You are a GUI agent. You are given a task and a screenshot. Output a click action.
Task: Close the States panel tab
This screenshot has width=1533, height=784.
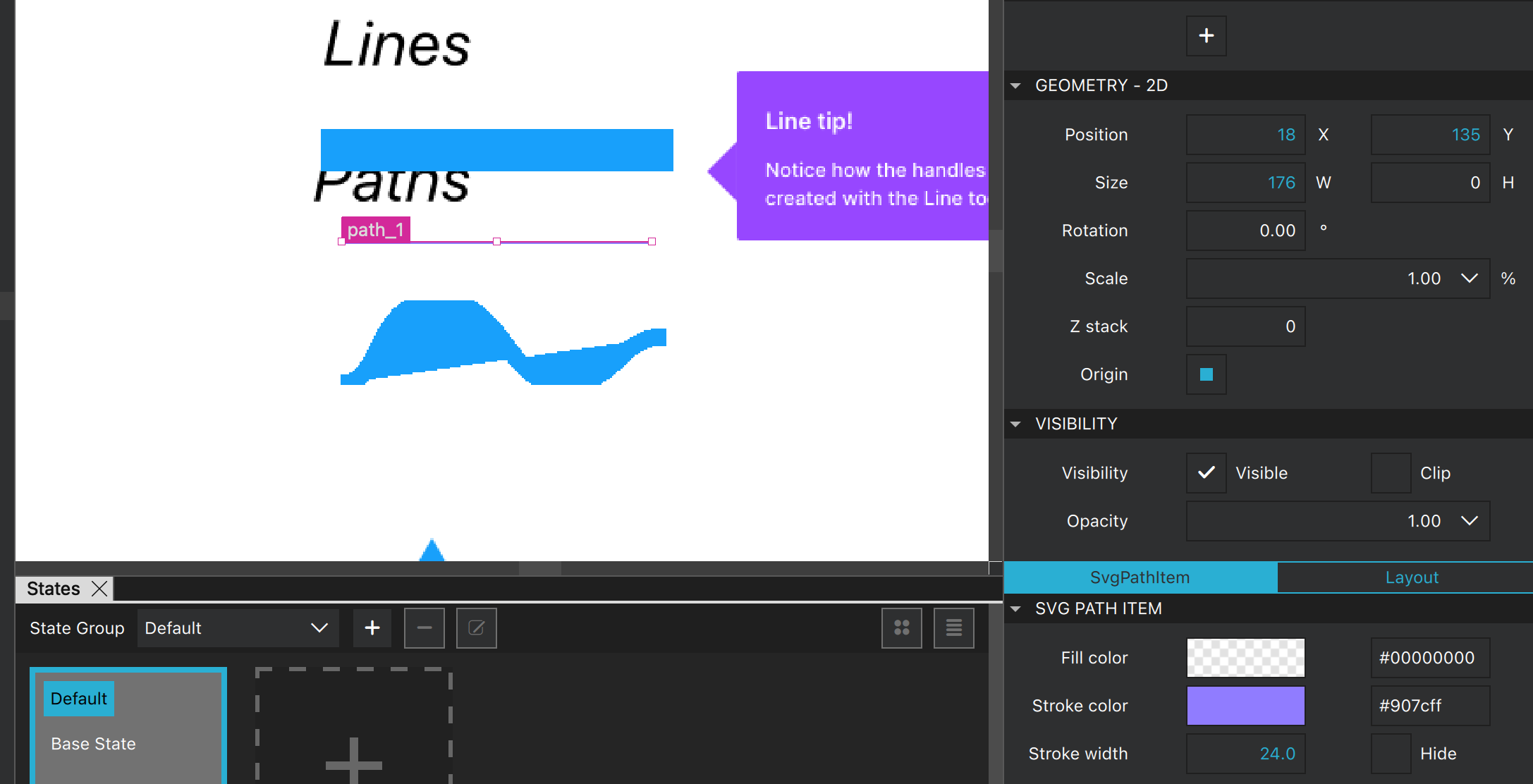click(x=99, y=589)
